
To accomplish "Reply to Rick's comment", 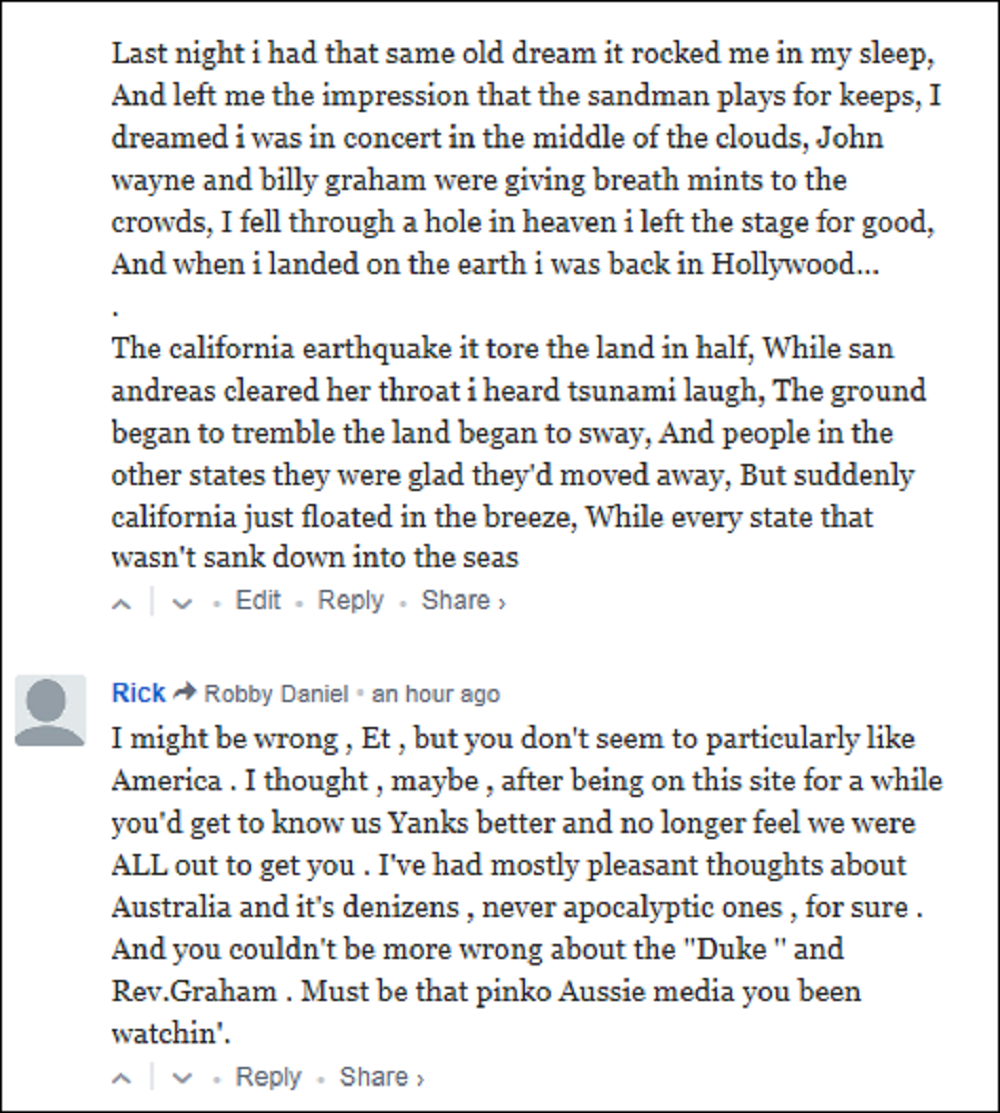I will coord(268,1077).
